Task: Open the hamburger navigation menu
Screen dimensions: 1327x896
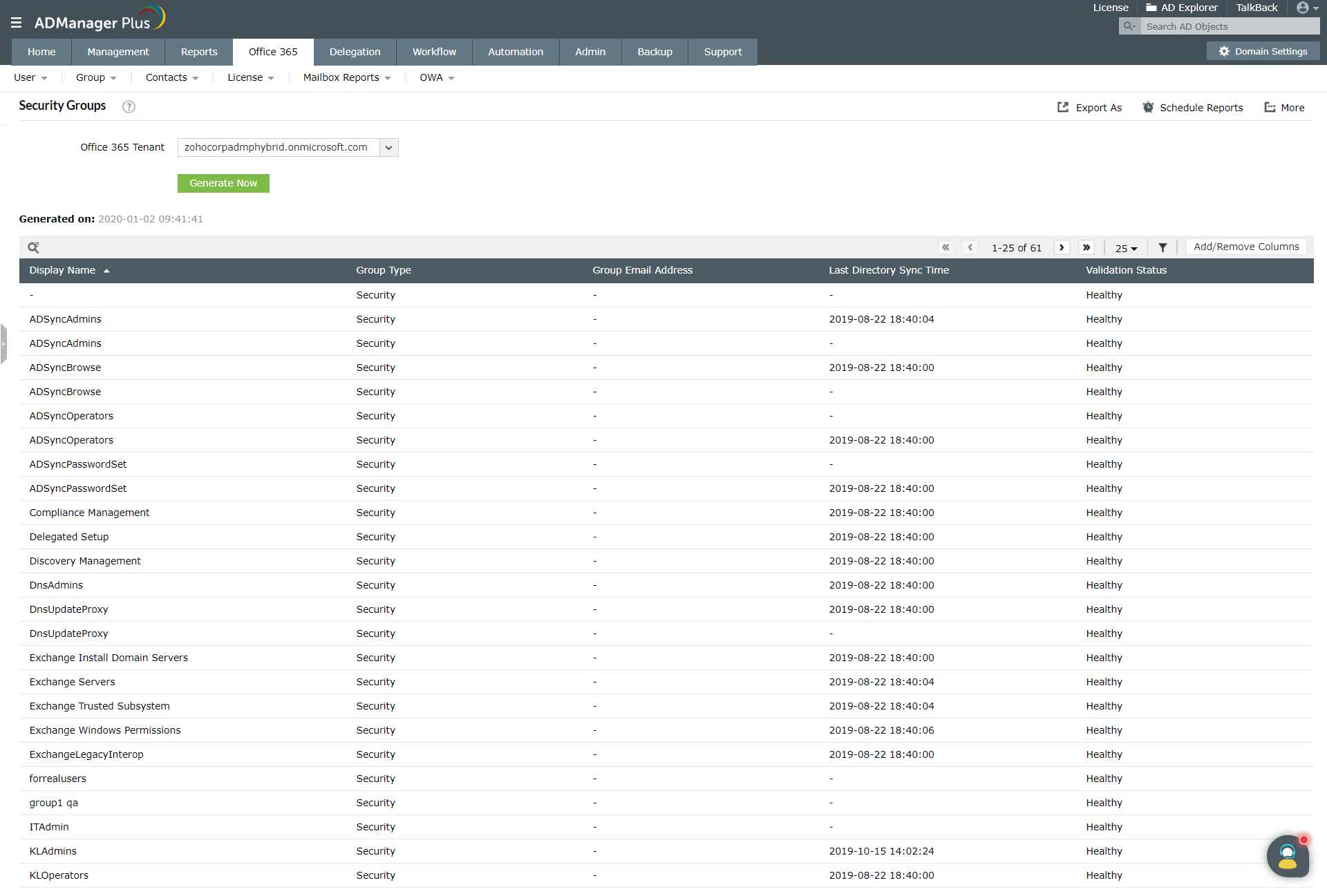Action: tap(16, 21)
